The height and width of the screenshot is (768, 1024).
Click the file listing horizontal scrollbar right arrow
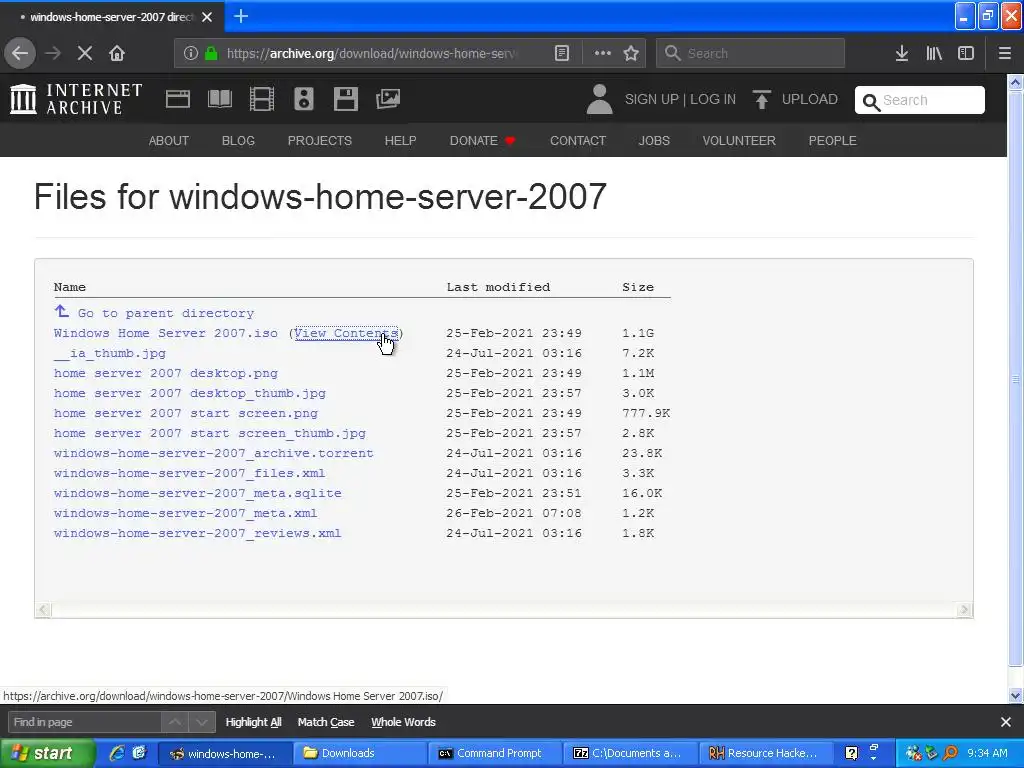(x=964, y=610)
